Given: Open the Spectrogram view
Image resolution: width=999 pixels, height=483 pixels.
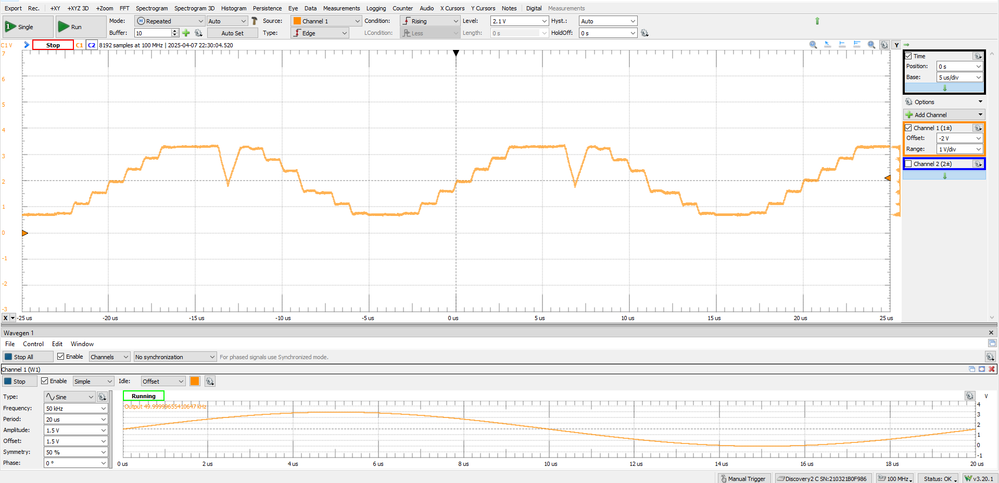Looking at the screenshot, I should click(x=152, y=8).
